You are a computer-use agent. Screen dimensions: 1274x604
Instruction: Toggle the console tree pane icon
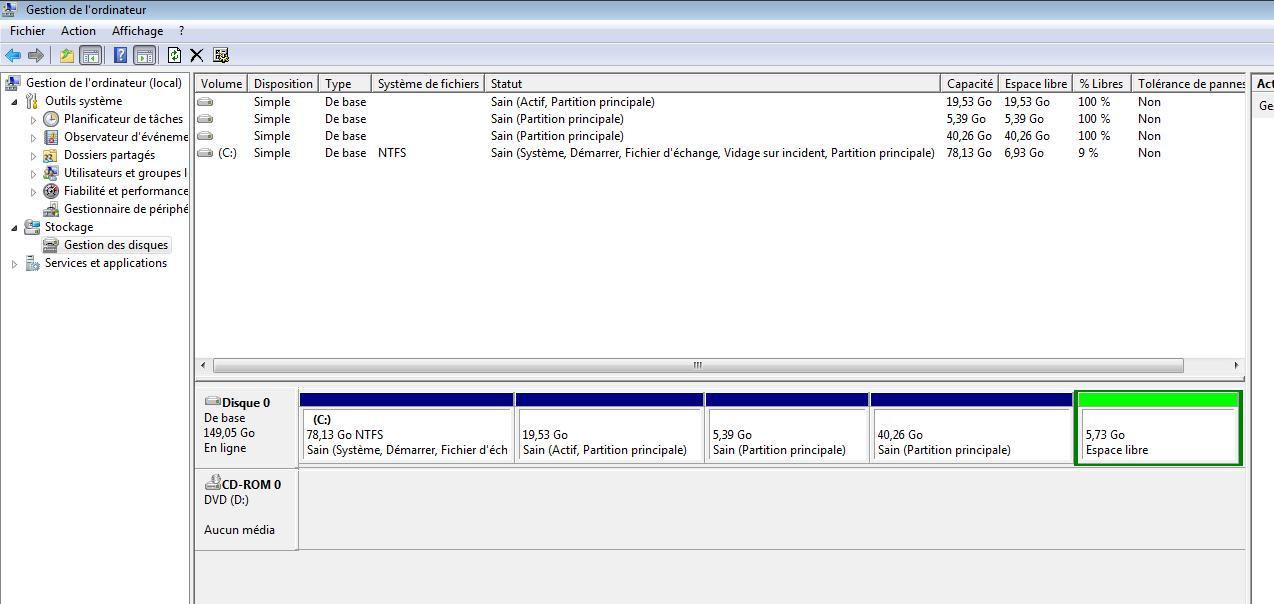90,55
